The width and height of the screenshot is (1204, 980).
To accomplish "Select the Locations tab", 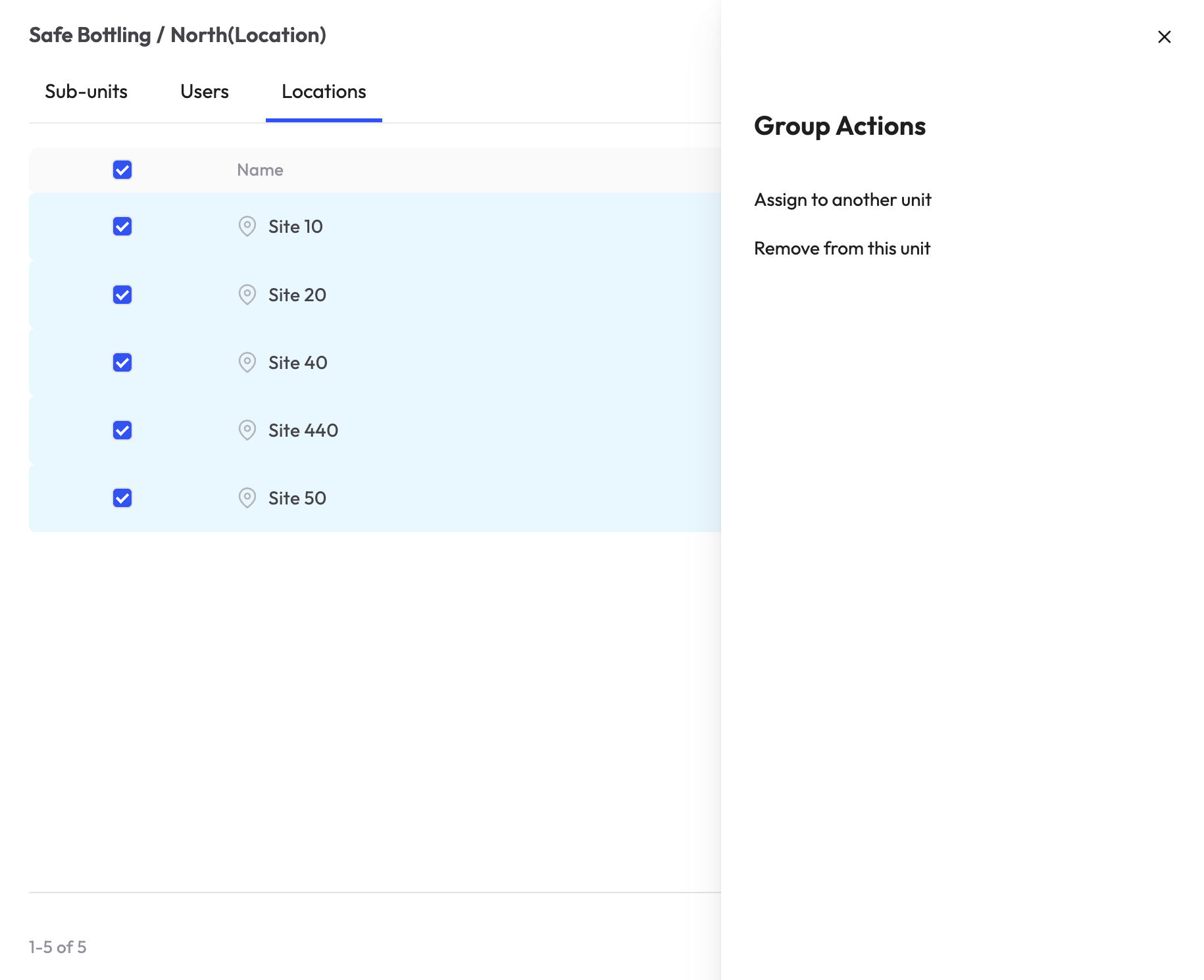I will click(324, 91).
